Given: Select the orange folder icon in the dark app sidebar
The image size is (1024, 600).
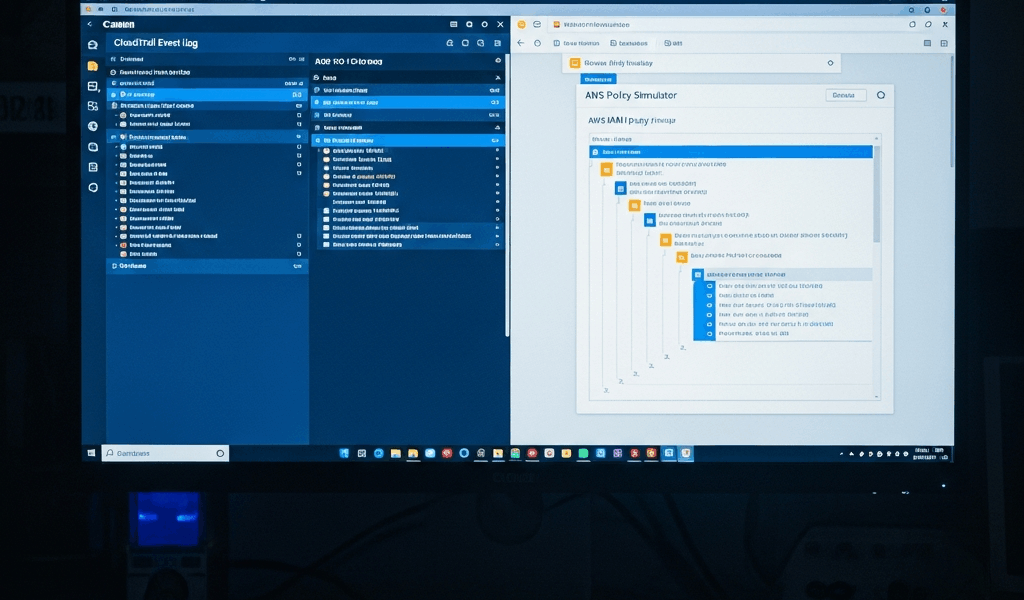Looking at the screenshot, I should point(93,66).
